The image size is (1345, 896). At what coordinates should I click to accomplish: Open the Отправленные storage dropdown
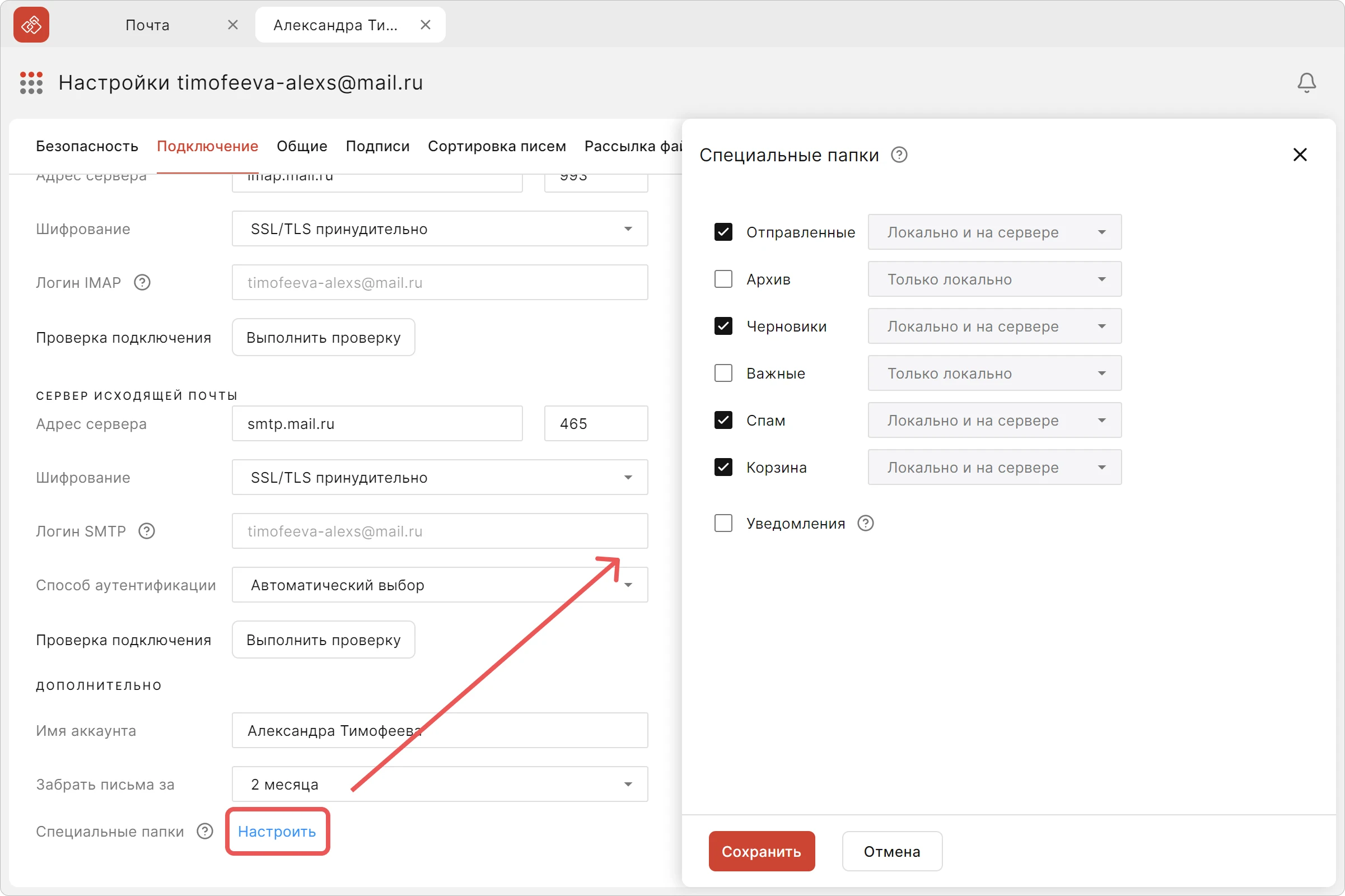(994, 232)
